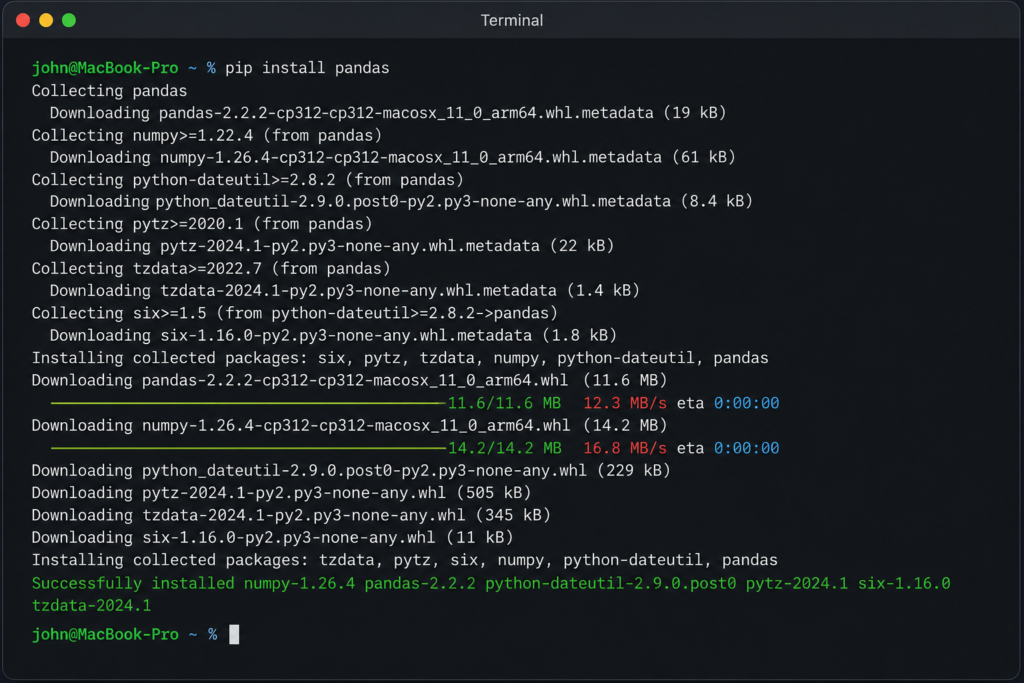This screenshot has height=683, width=1024.
Task: Click the numpy whl.metadata (61 kB) line
Action: tap(392, 157)
